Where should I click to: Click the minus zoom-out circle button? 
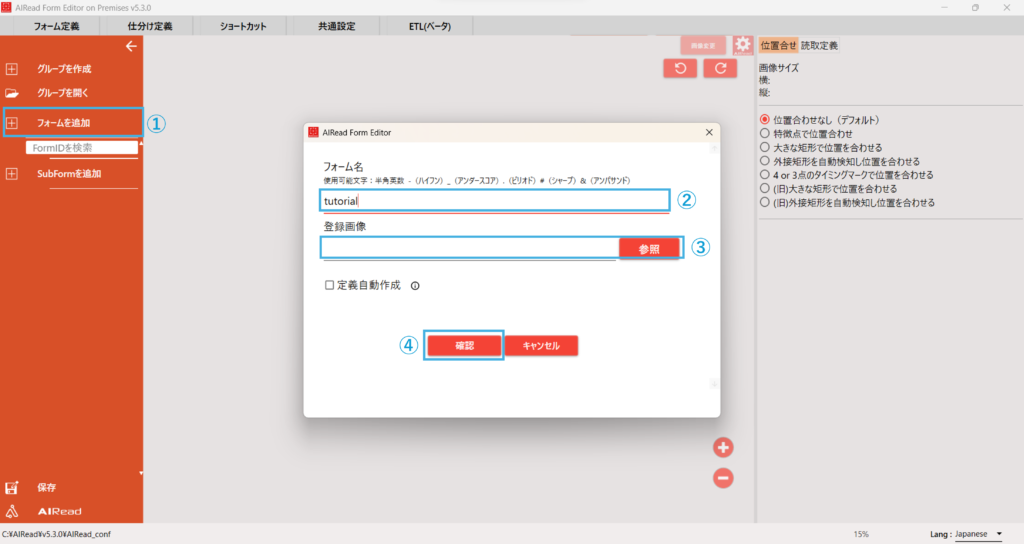(723, 478)
